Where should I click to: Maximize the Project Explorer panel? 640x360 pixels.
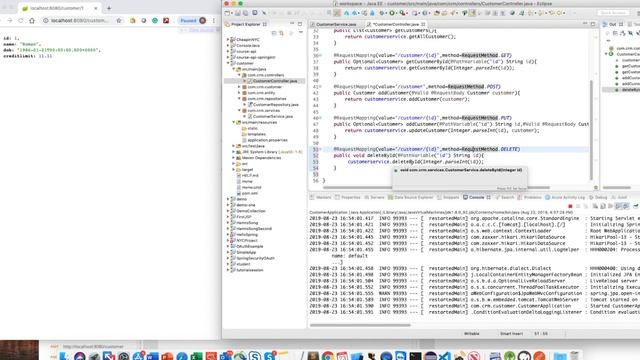(300, 24)
